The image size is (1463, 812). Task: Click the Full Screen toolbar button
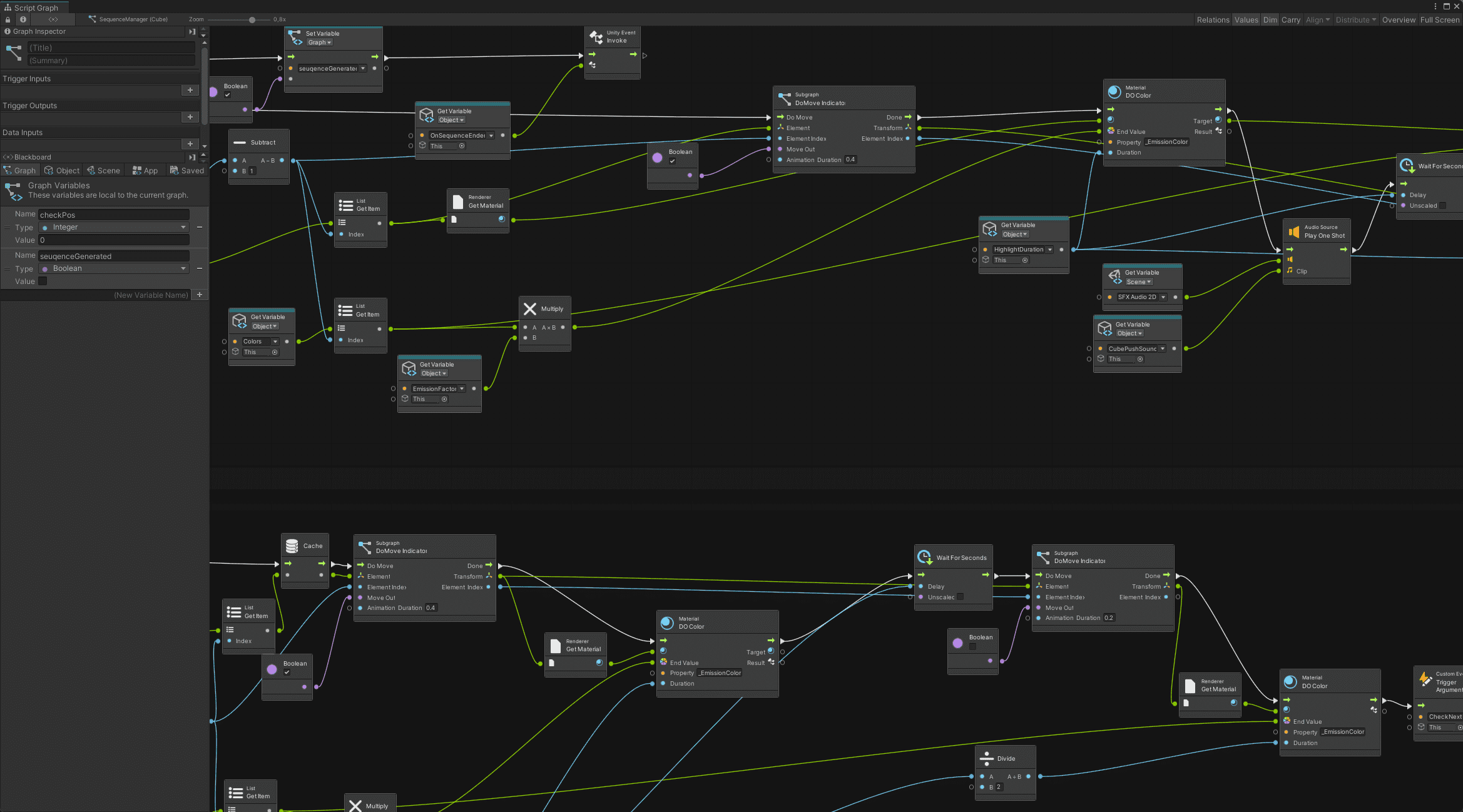click(1440, 20)
